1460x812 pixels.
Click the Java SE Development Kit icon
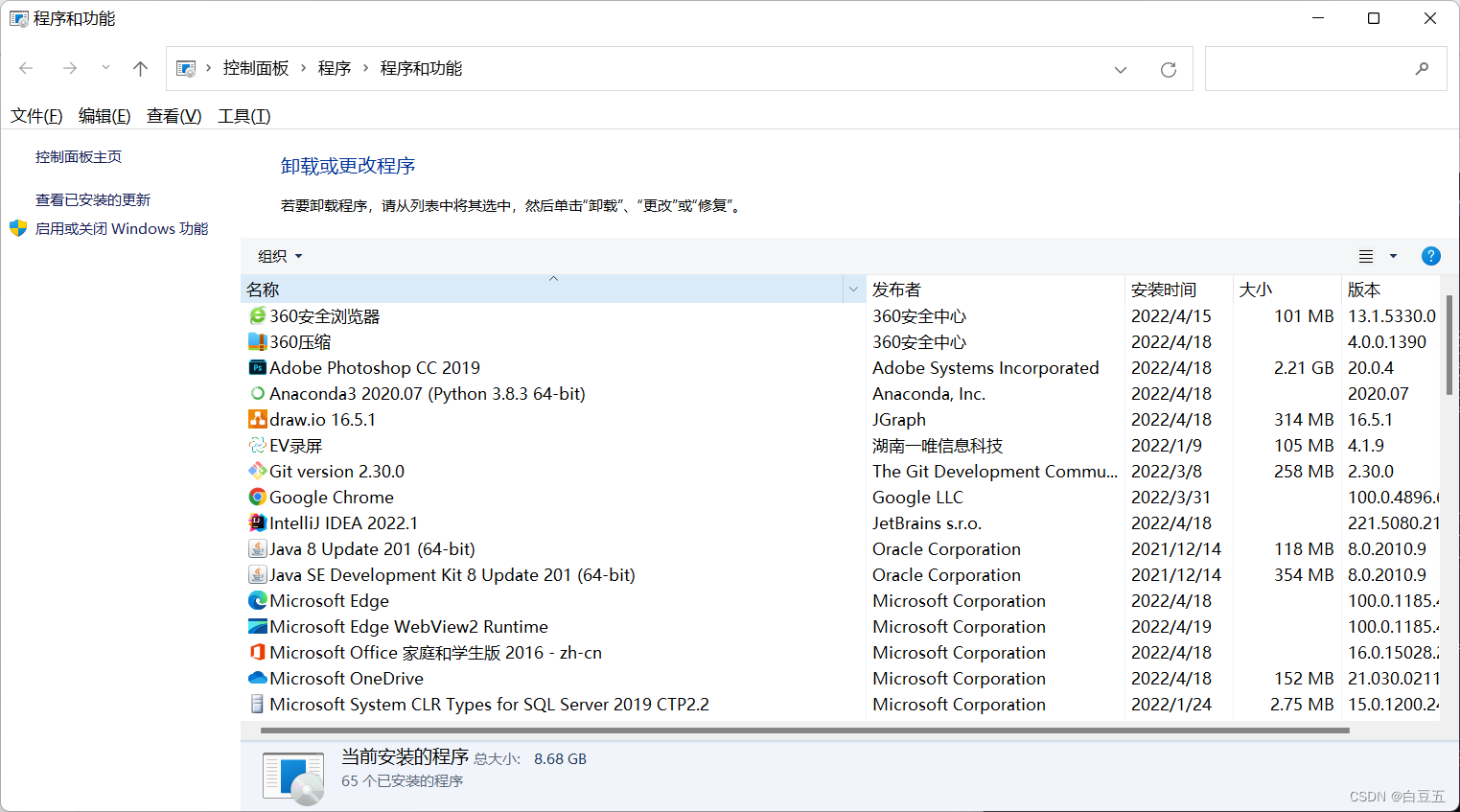click(257, 575)
